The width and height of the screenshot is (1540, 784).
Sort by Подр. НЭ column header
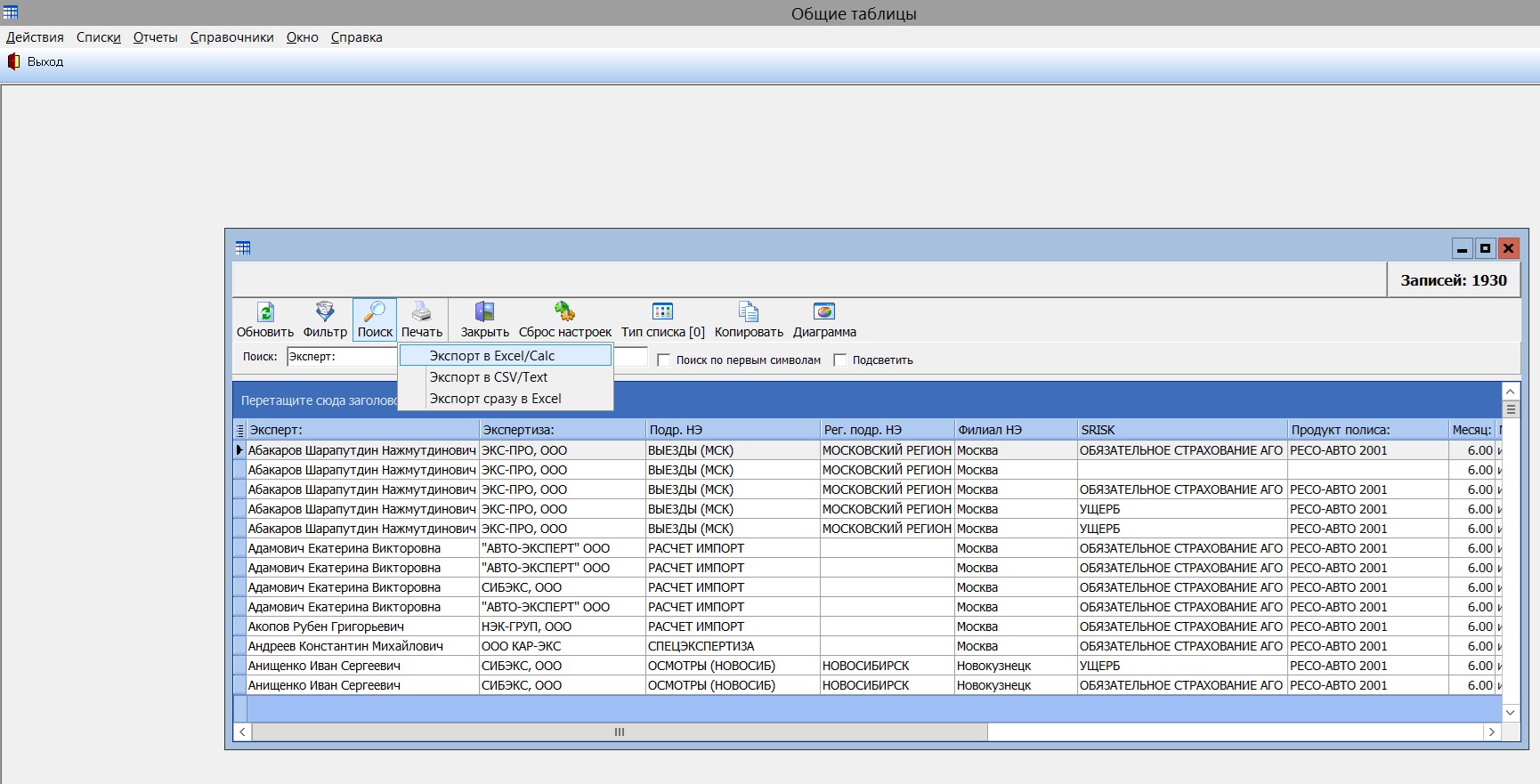(x=733, y=430)
